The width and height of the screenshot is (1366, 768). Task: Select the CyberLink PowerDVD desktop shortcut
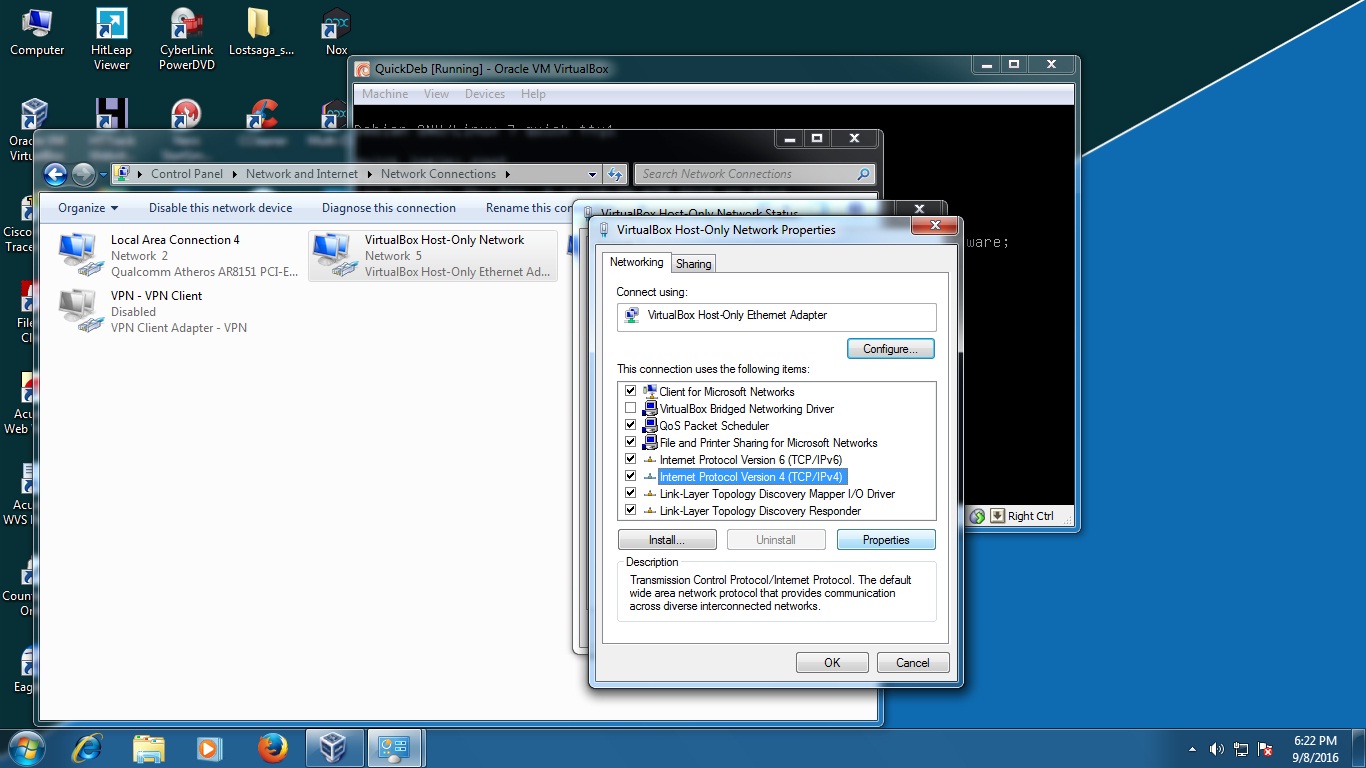coord(186,40)
